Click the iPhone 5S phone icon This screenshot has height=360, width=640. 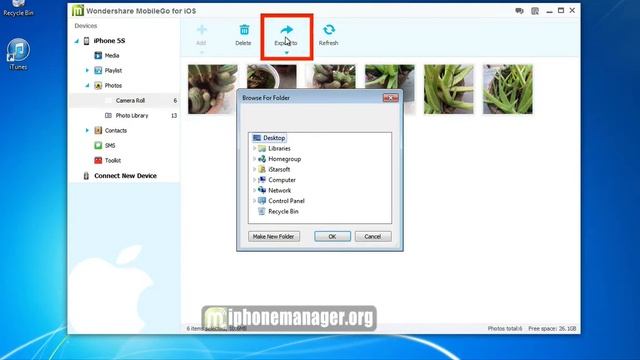pos(87,41)
